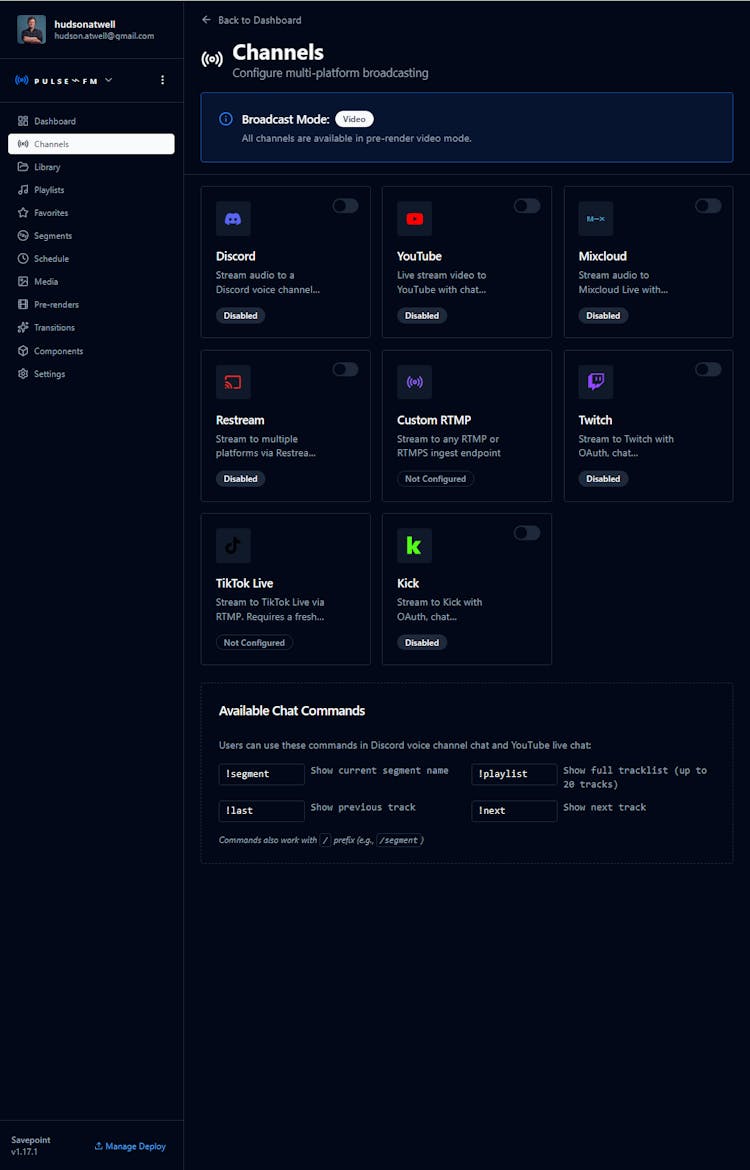Viewport: 750px width, 1170px height.
Task: Open the three-dot menu beside Pulse FM
Action: (x=163, y=80)
